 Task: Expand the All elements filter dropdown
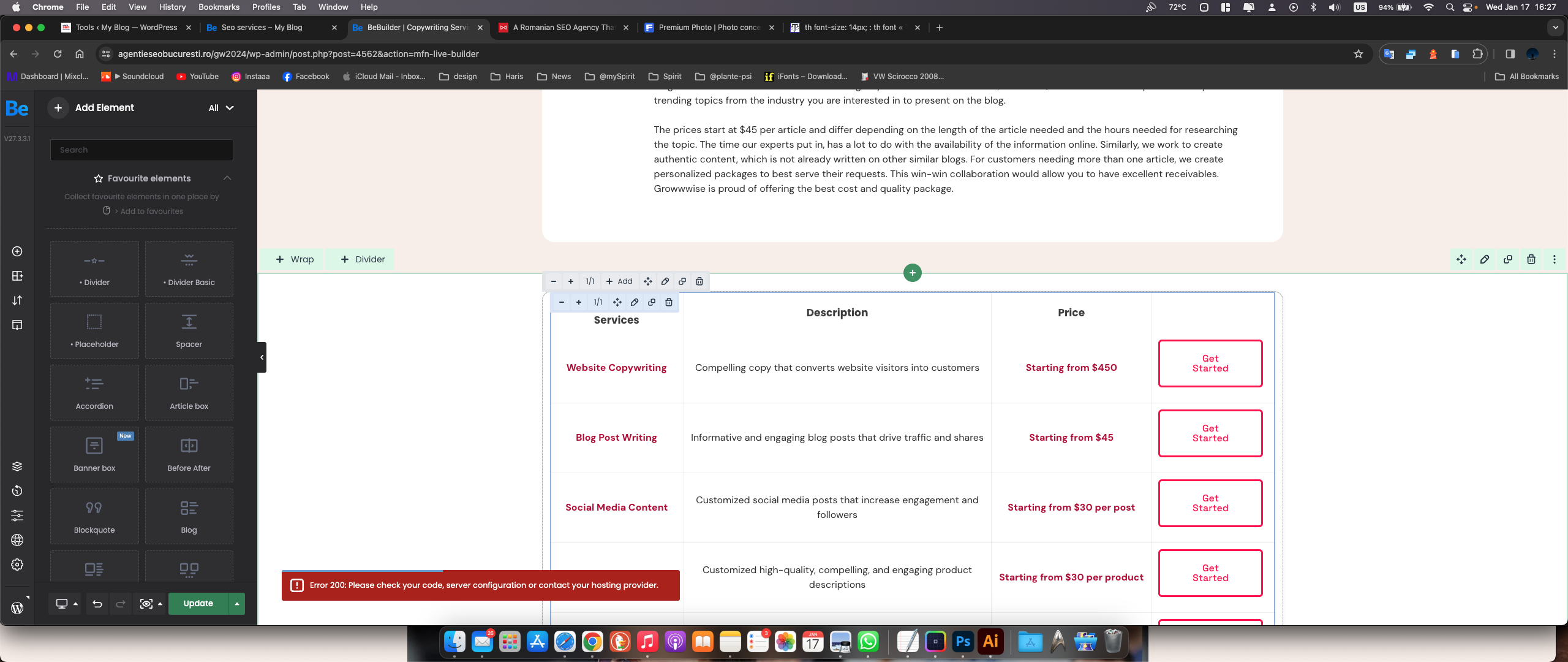tap(220, 107)
